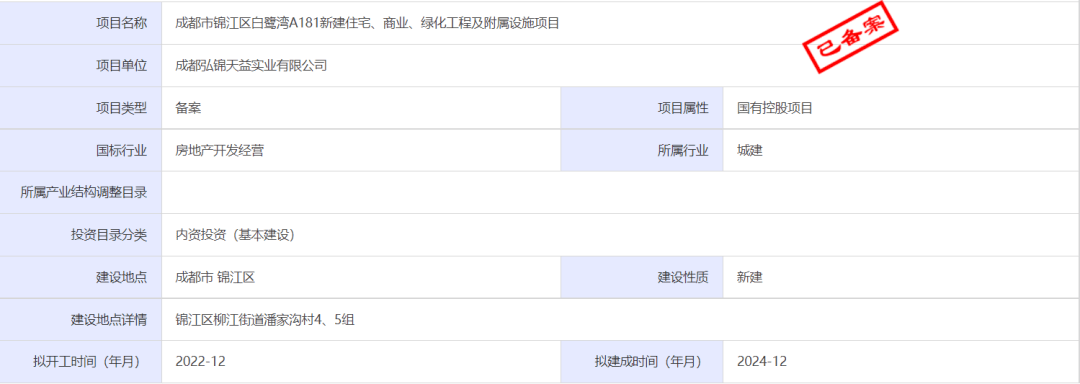Click the 国有控股项目 value
The image size is (1080, 384).
(775, 108)
